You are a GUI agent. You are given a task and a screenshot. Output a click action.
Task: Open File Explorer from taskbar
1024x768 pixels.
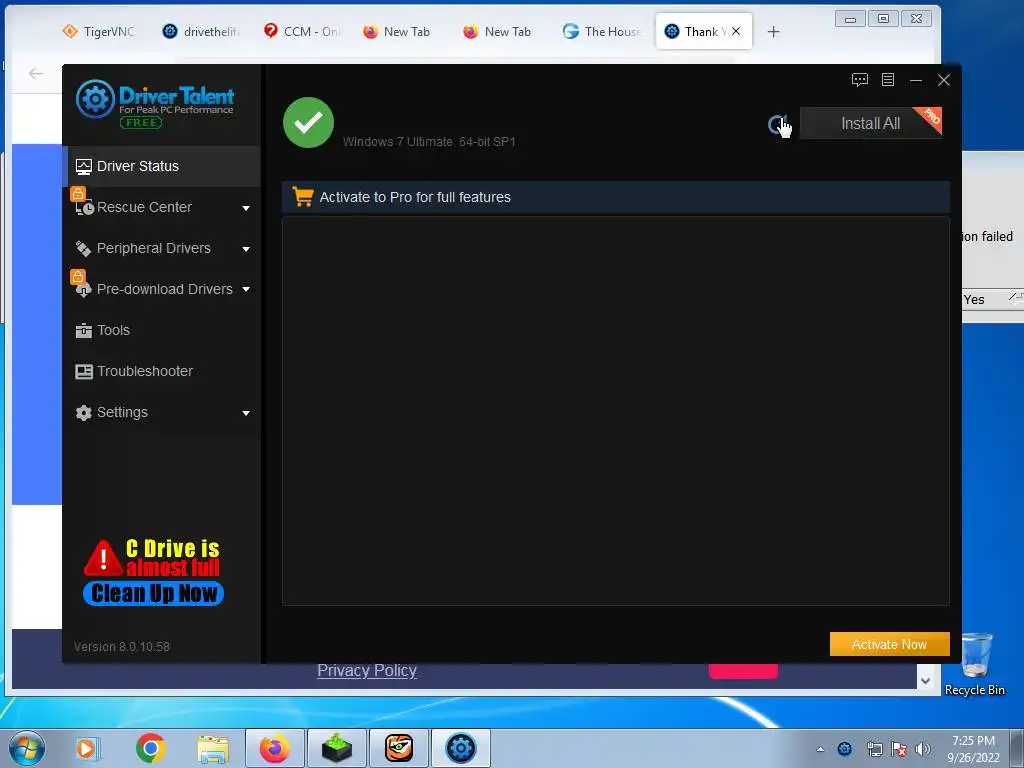coord(214,748)
